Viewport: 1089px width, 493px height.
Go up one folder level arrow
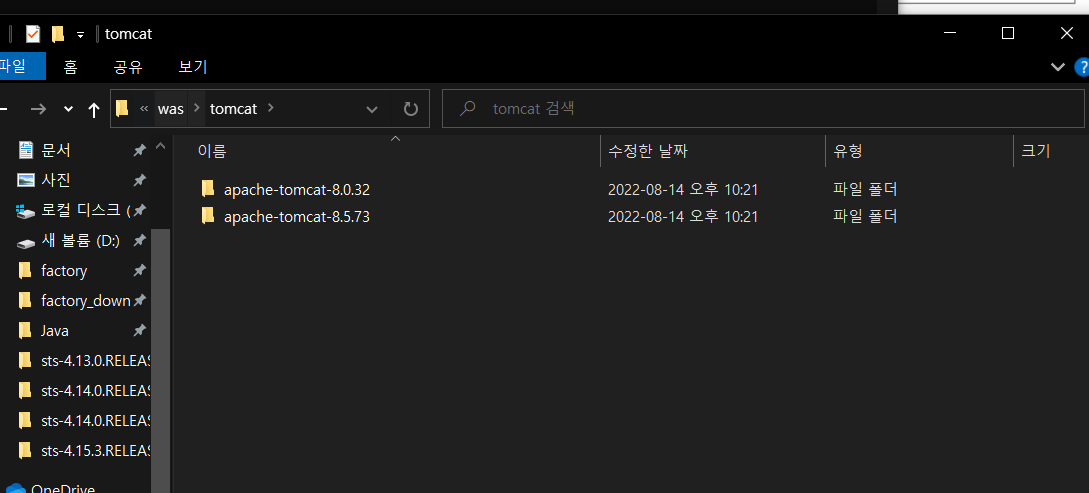point(94,109)
